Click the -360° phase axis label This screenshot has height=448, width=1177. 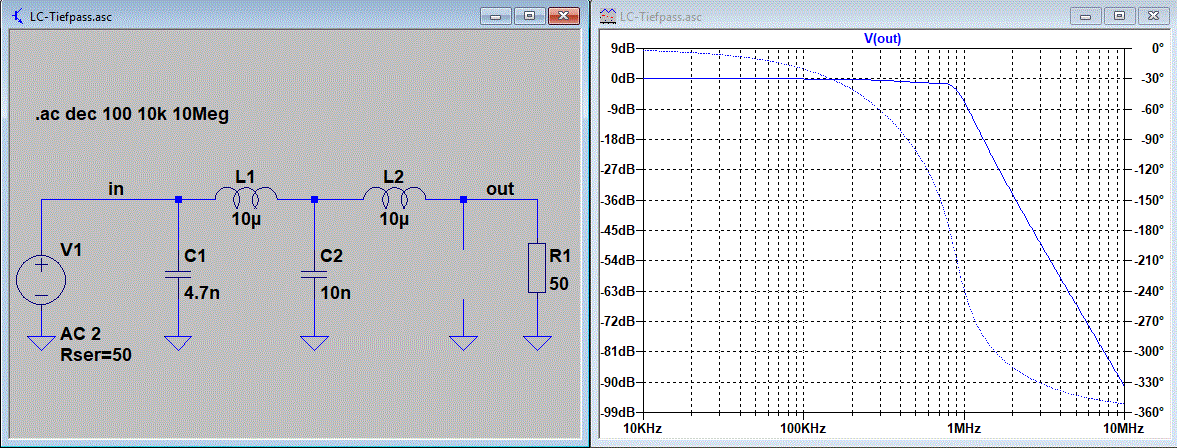coord(1148,413)
